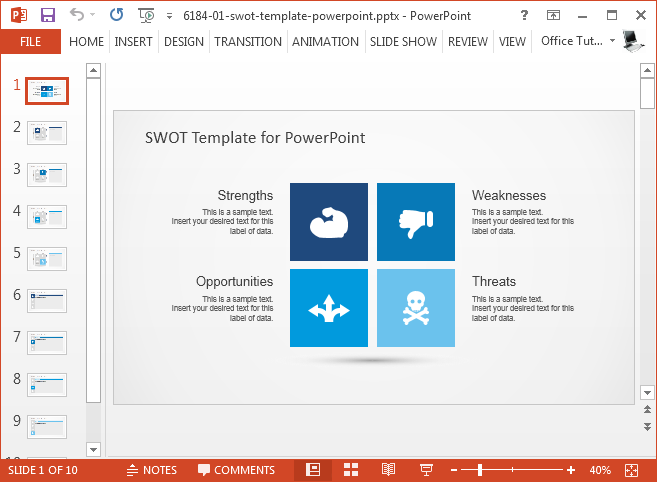Select slide 5 thumbnail
This screenshot has width=657, height=482.
[47, 259]
